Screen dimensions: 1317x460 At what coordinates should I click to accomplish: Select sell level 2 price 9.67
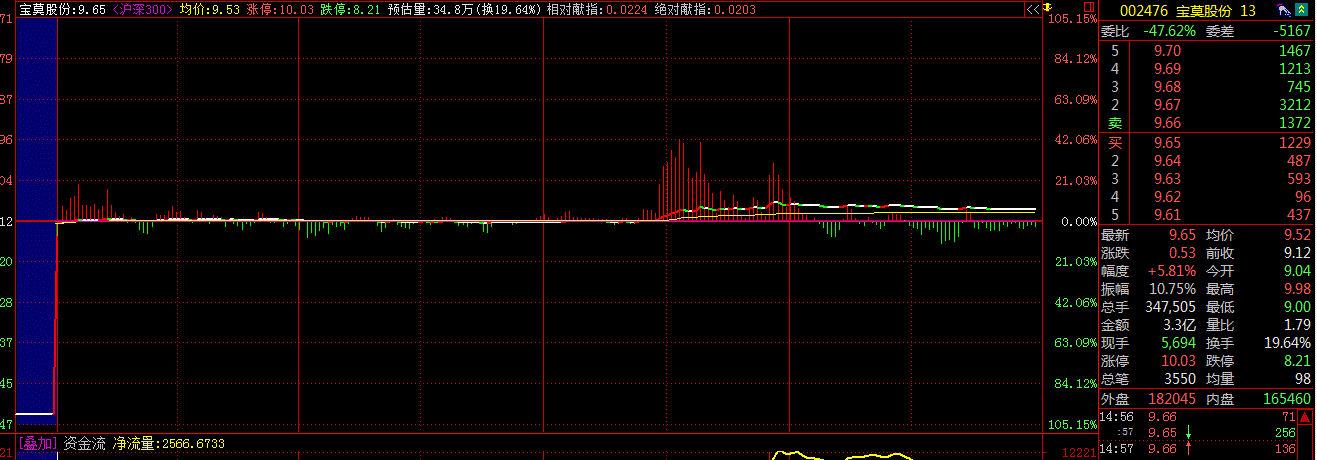1167,104
